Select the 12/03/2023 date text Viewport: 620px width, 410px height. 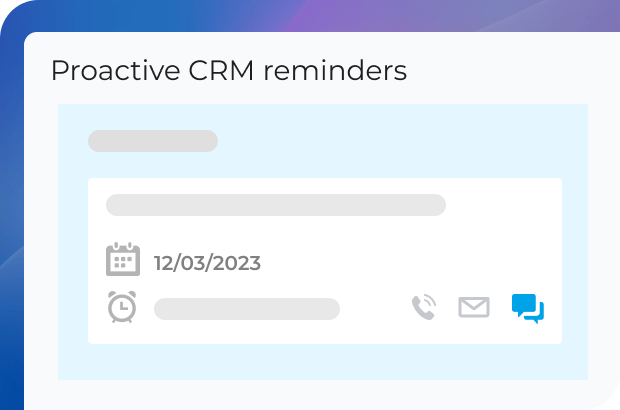(x=207, y=264)
